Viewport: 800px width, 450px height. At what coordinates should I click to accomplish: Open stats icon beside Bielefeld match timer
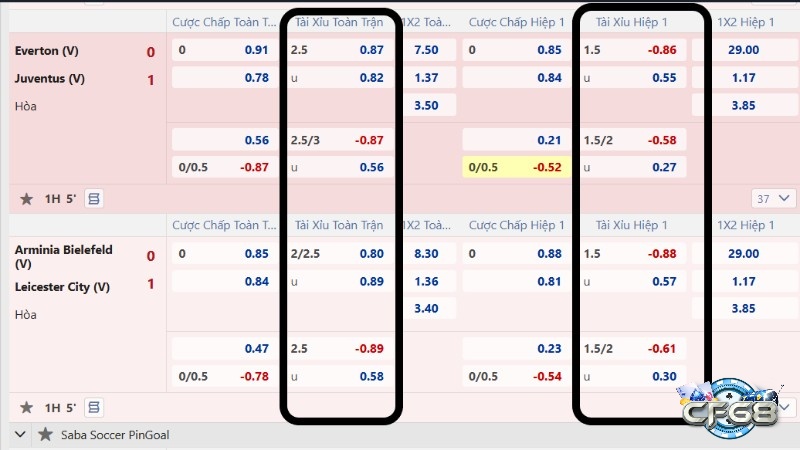94,407
